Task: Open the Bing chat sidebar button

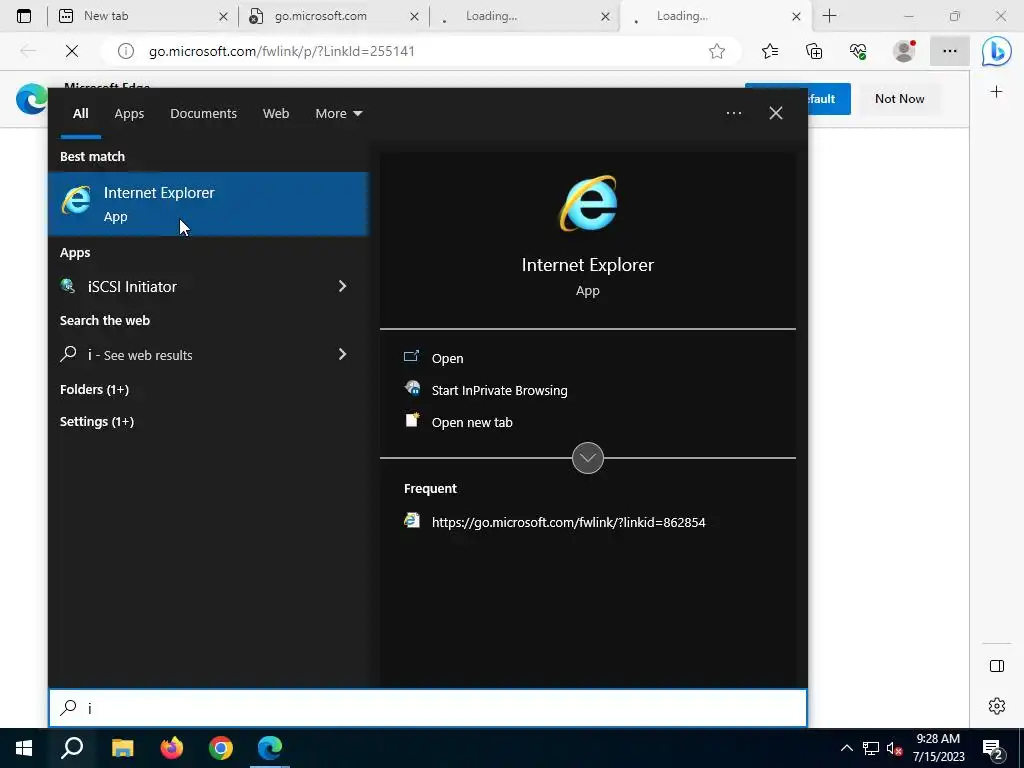Action: tap(997, 51)
